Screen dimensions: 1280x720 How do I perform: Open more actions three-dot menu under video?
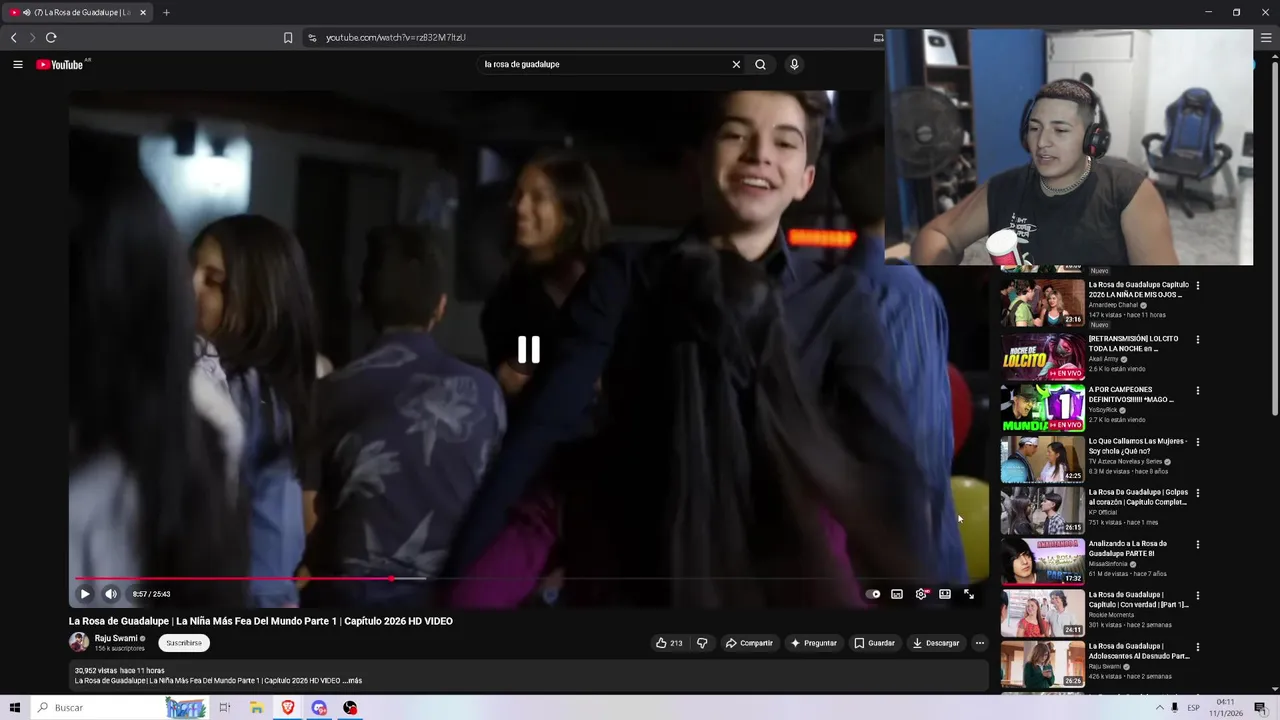point(980,643)
